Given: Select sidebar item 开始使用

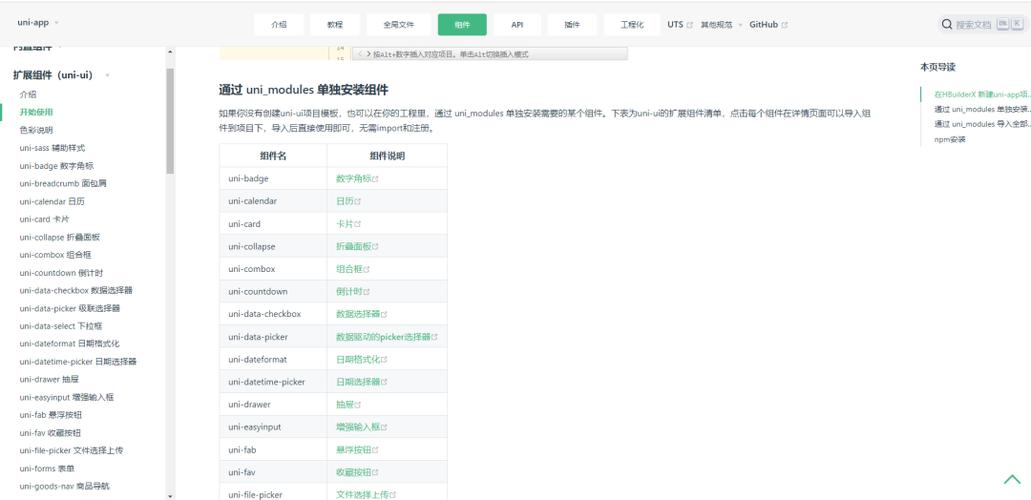Looking at the screenshot, I should (x=36, y=112).
